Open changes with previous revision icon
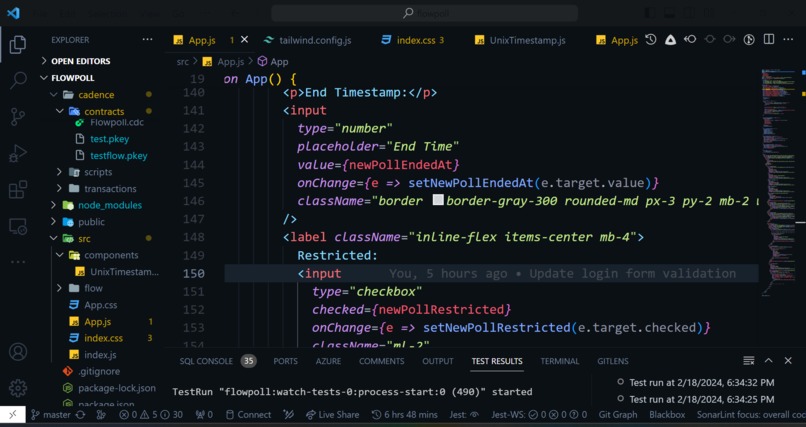 [x=690, y=40]
